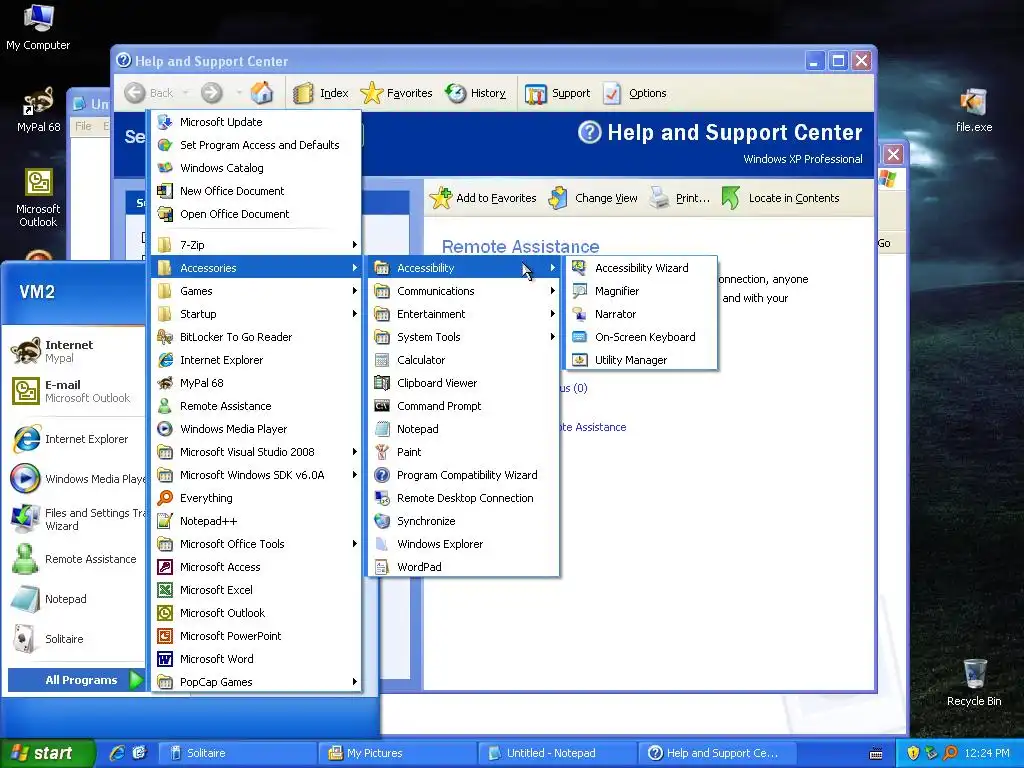The height and width of the screenshot is (768, 1024).
Task: Click the New Office Document icon
Action: click(165, 191)
